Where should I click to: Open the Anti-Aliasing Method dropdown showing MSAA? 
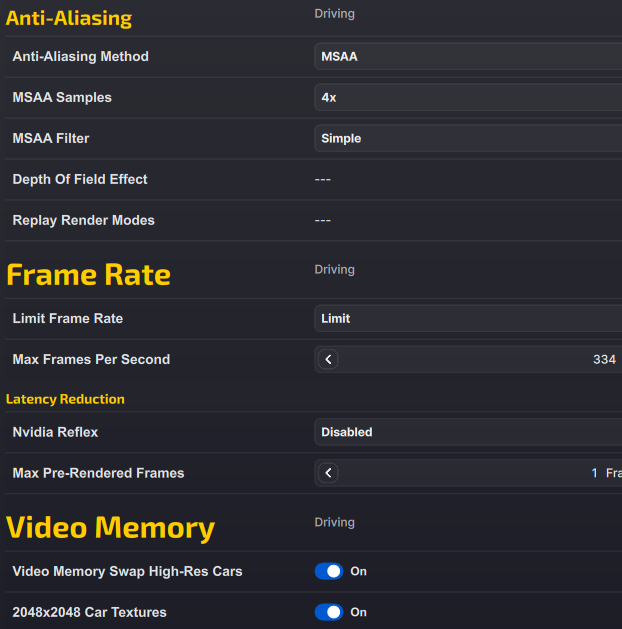tap(467, 57)
